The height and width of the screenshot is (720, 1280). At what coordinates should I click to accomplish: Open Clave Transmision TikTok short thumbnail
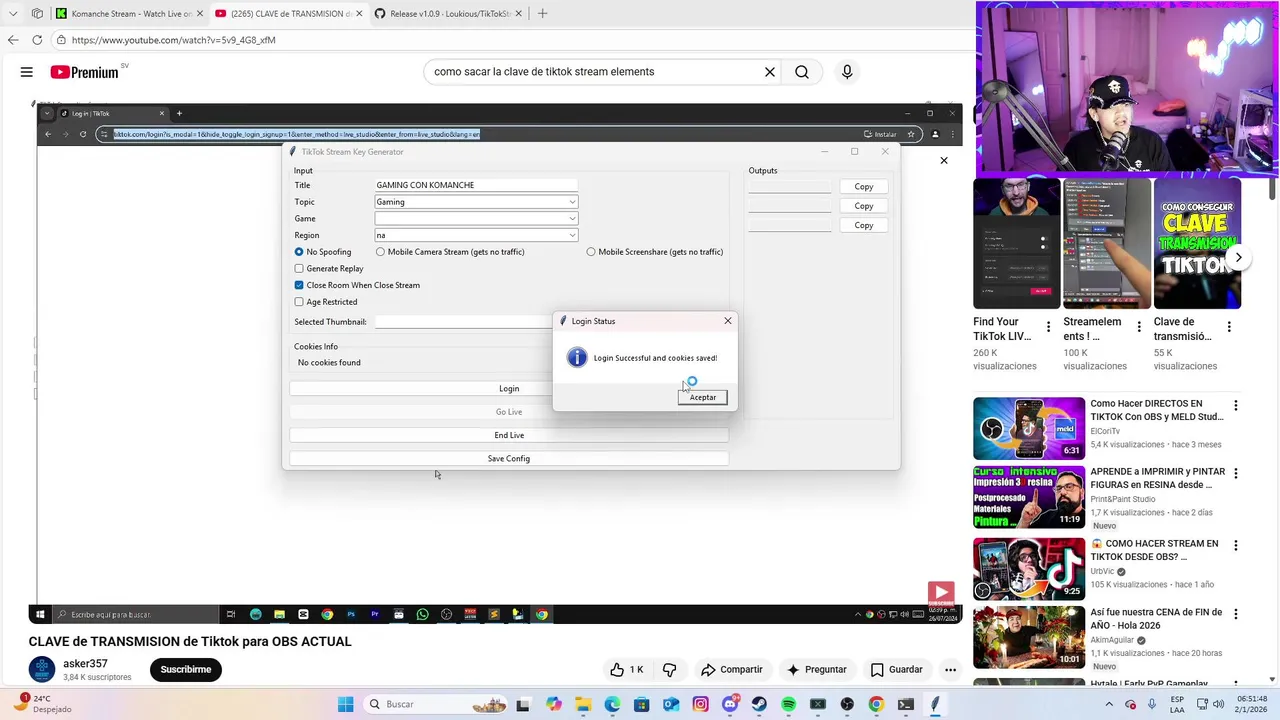tap(1197, 243)
